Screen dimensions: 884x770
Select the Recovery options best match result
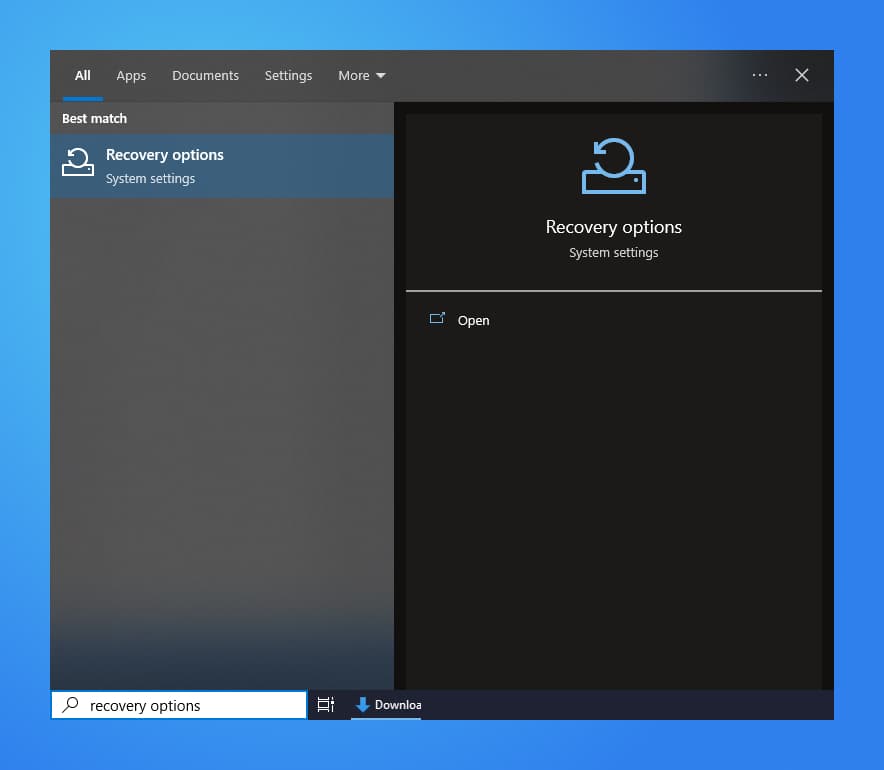click(165, 163)
